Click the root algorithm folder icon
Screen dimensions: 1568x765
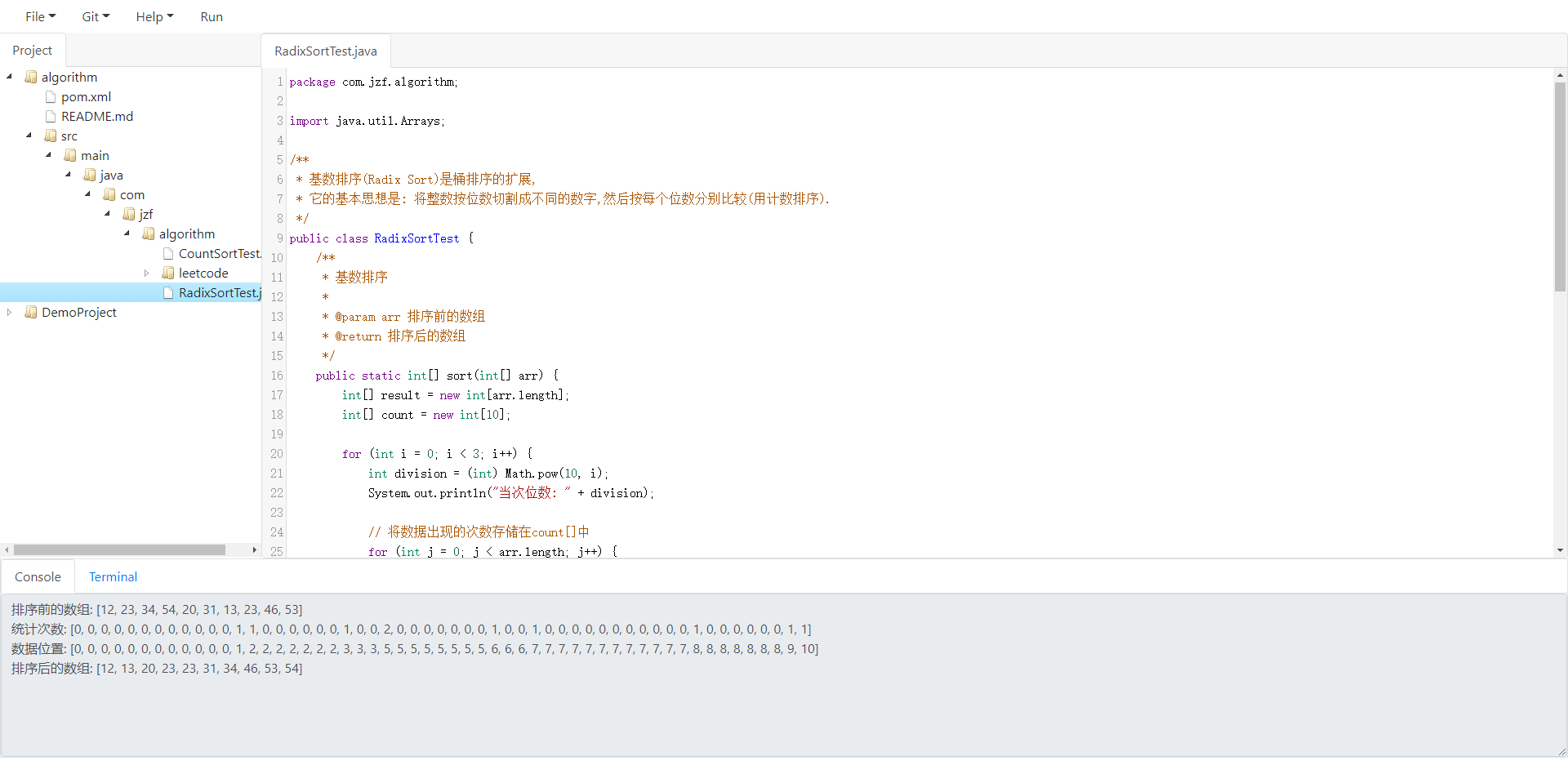pyautogui.click(x=31, y=77)
